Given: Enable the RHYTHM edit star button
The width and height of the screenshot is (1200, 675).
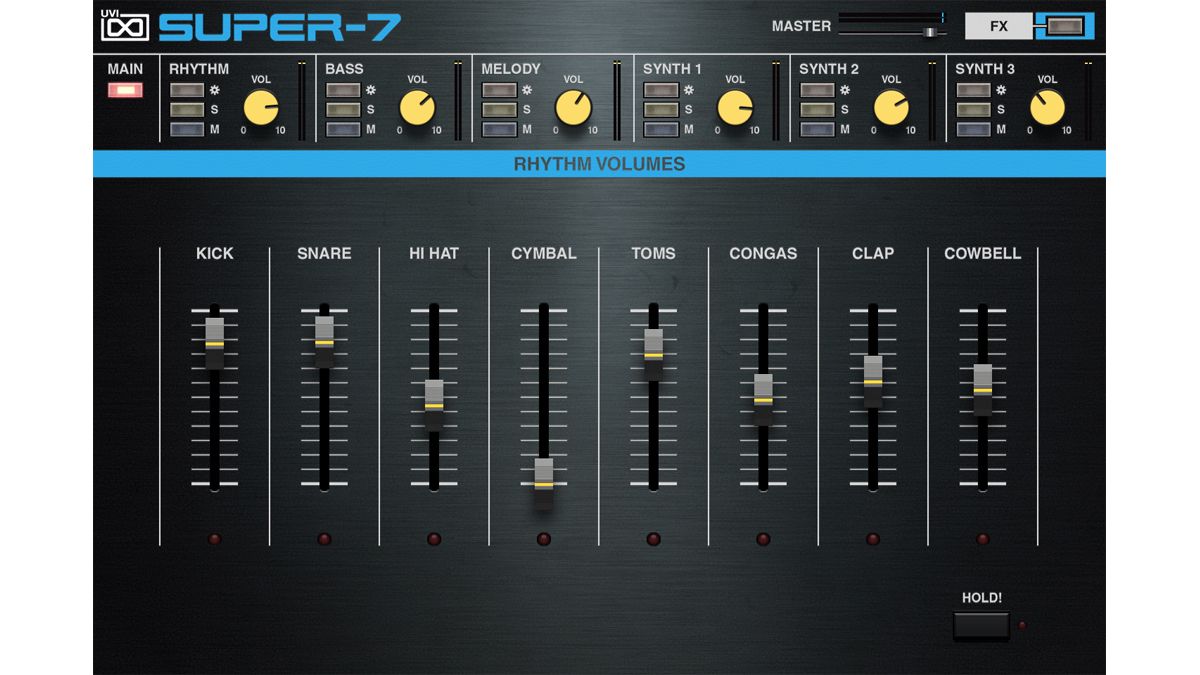Looking at the screenshot, I should 186,90.
